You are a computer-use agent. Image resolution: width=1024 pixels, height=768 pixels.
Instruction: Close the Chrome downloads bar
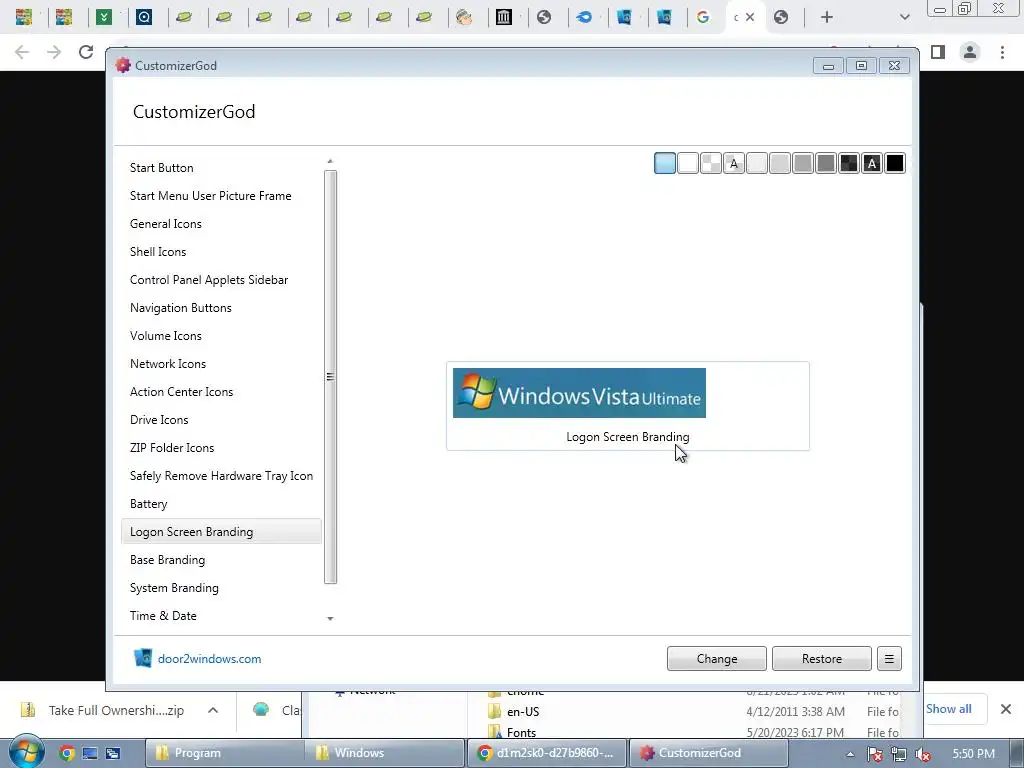pos(1006,709)
